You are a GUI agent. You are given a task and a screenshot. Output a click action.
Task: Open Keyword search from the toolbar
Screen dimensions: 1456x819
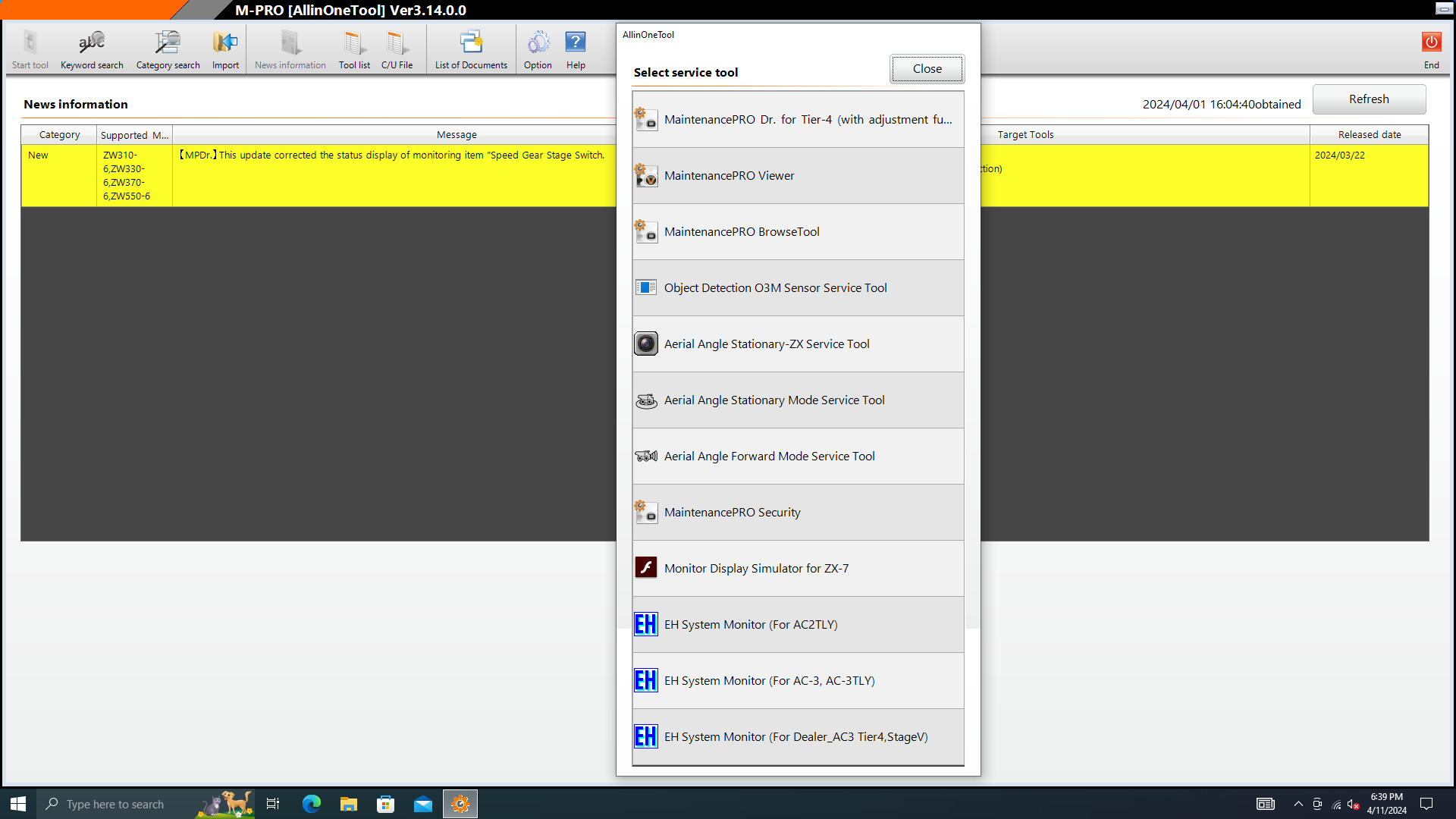click(92, 50)
